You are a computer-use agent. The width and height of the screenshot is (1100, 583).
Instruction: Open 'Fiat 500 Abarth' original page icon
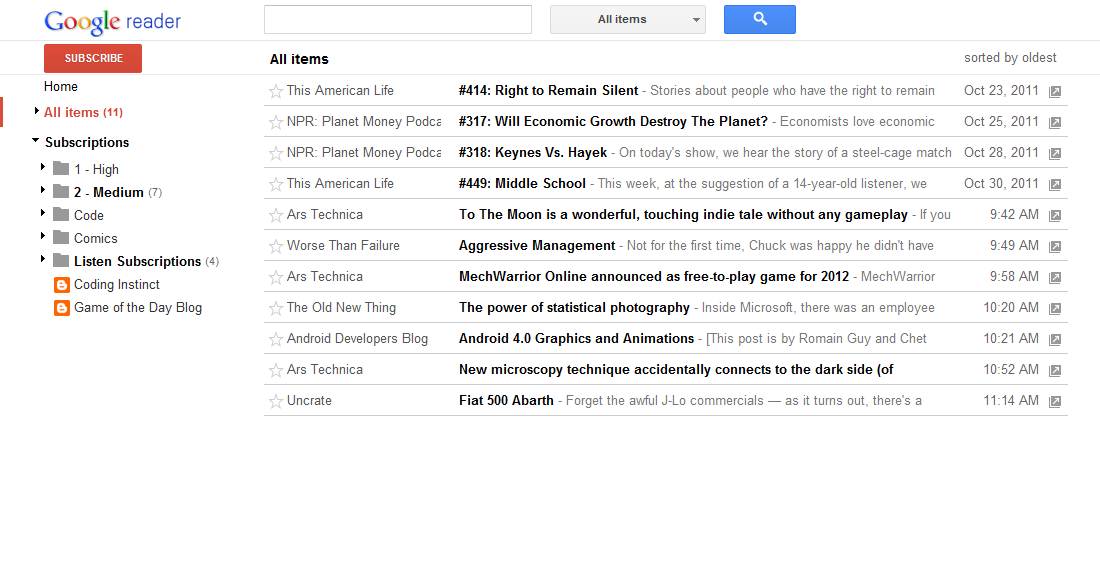tap(1054, 402)
